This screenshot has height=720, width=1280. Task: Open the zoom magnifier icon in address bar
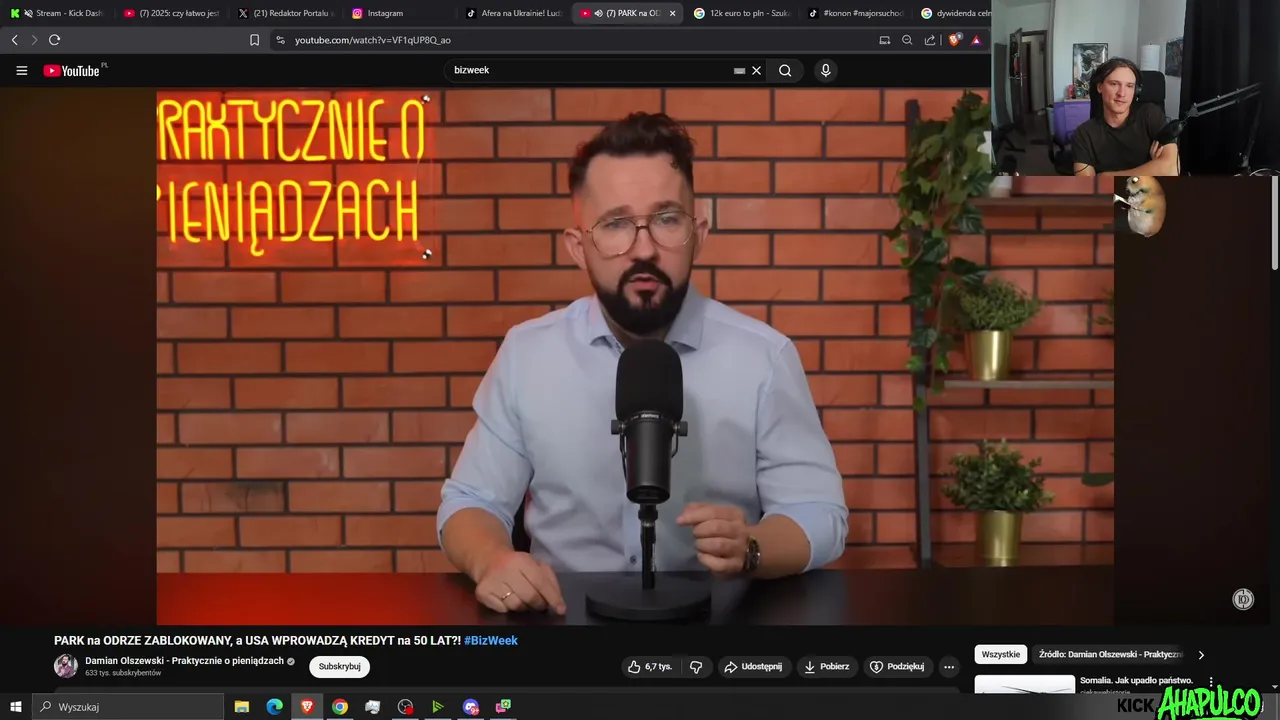(x=907, y=40)
